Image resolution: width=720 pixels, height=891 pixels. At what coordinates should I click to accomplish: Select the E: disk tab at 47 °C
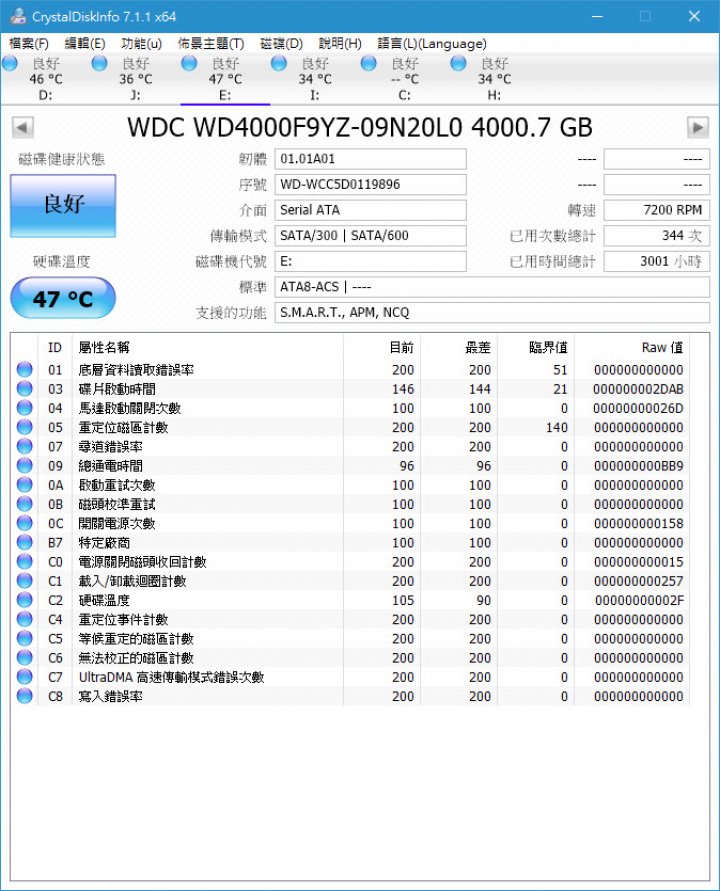[225, 79]
